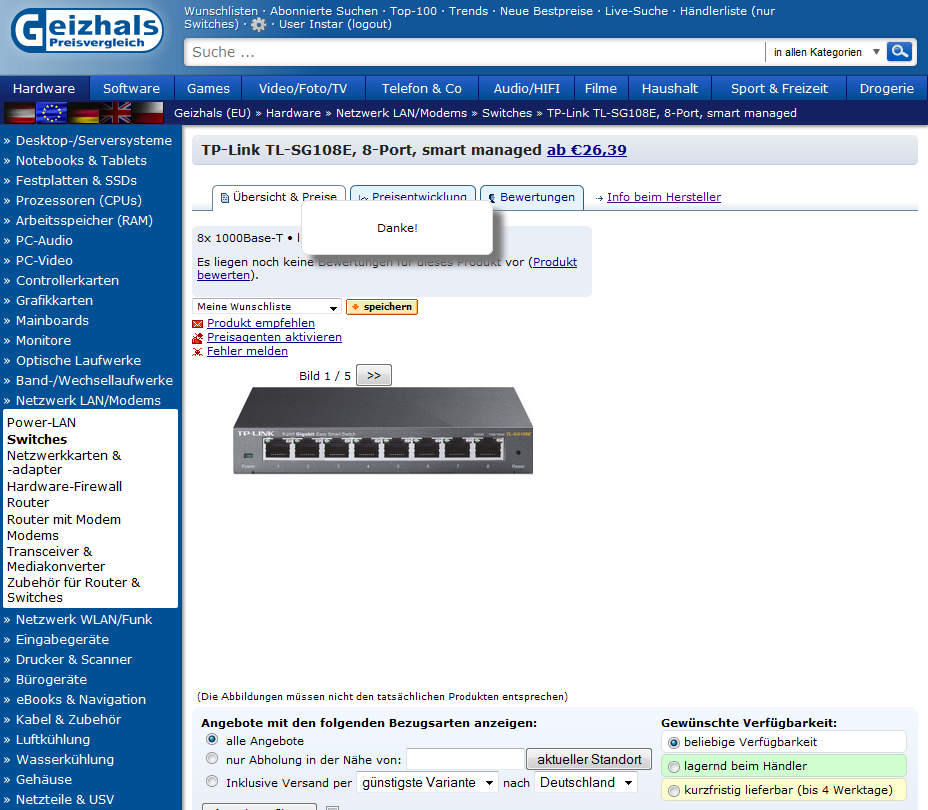
Task: Open Power-LAN subcategory
Action: pos(41,422)
